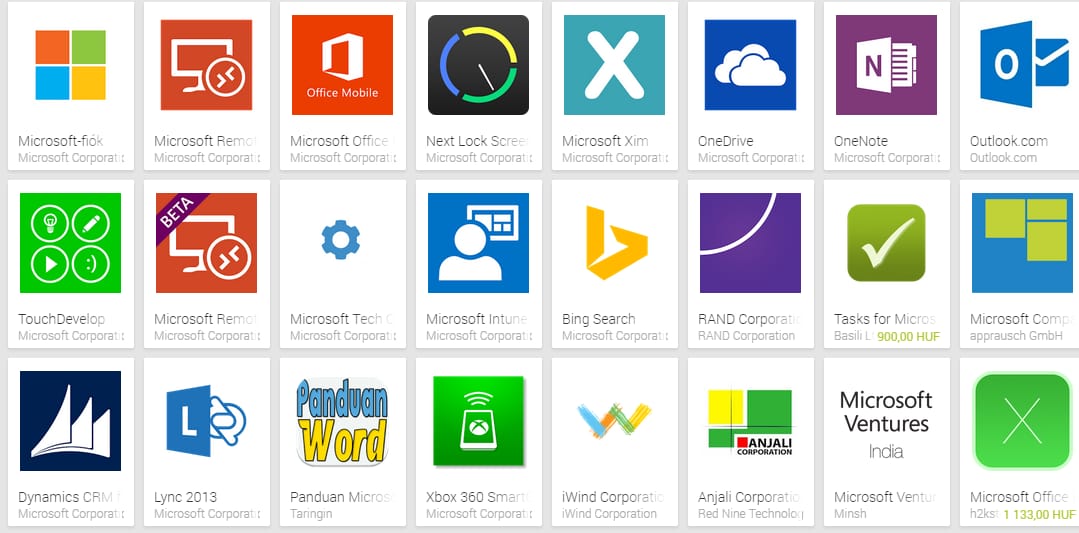Click the Microsoft Intune title

tap(477, 319)
